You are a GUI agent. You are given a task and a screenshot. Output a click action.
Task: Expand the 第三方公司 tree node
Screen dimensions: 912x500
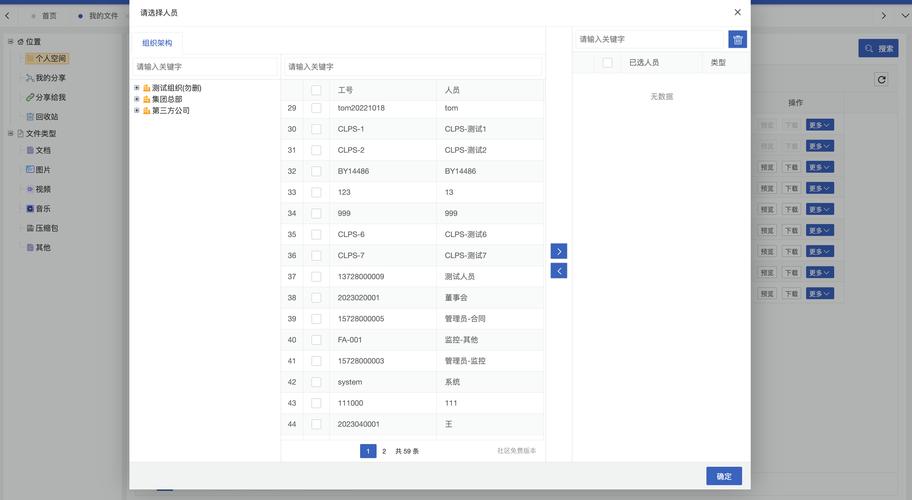(136, 110)
